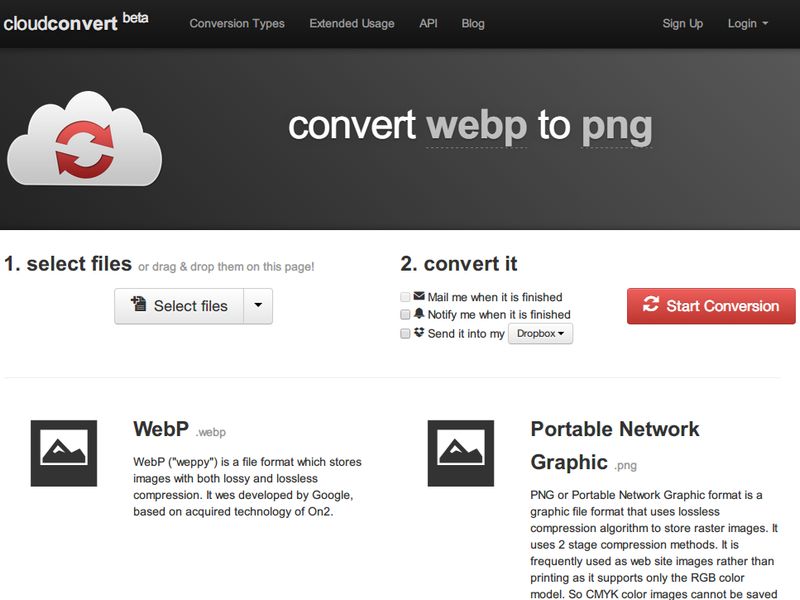Click the Sign Up link

tap(683, 23)
